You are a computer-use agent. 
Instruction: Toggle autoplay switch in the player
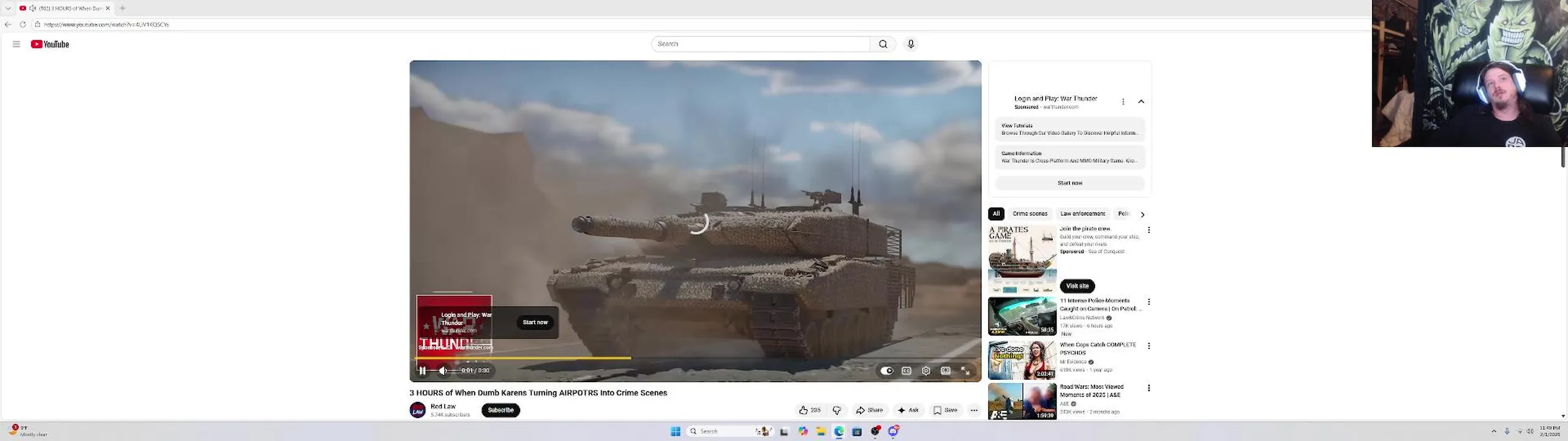coord(886,371)
